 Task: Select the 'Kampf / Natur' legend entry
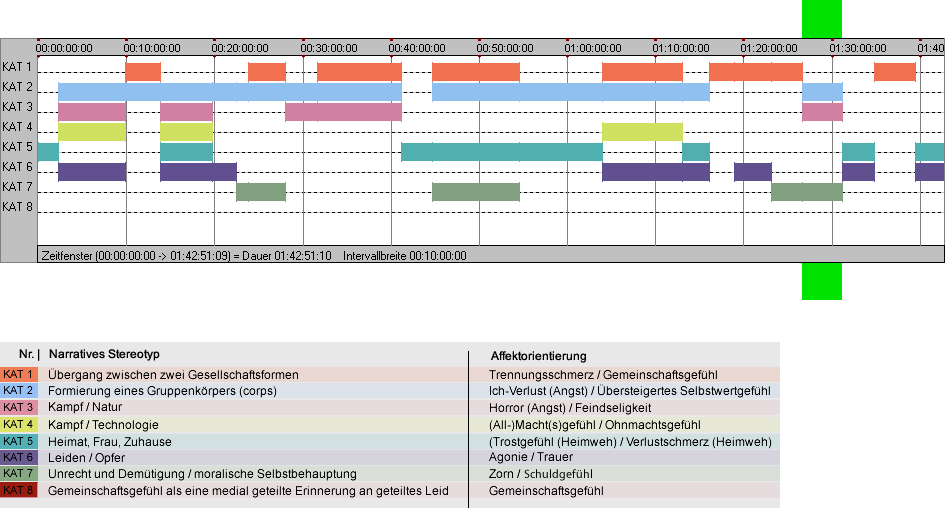85,408
